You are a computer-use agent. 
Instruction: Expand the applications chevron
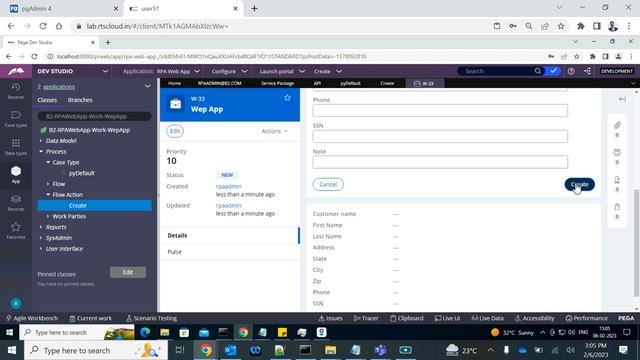point(147,87)
